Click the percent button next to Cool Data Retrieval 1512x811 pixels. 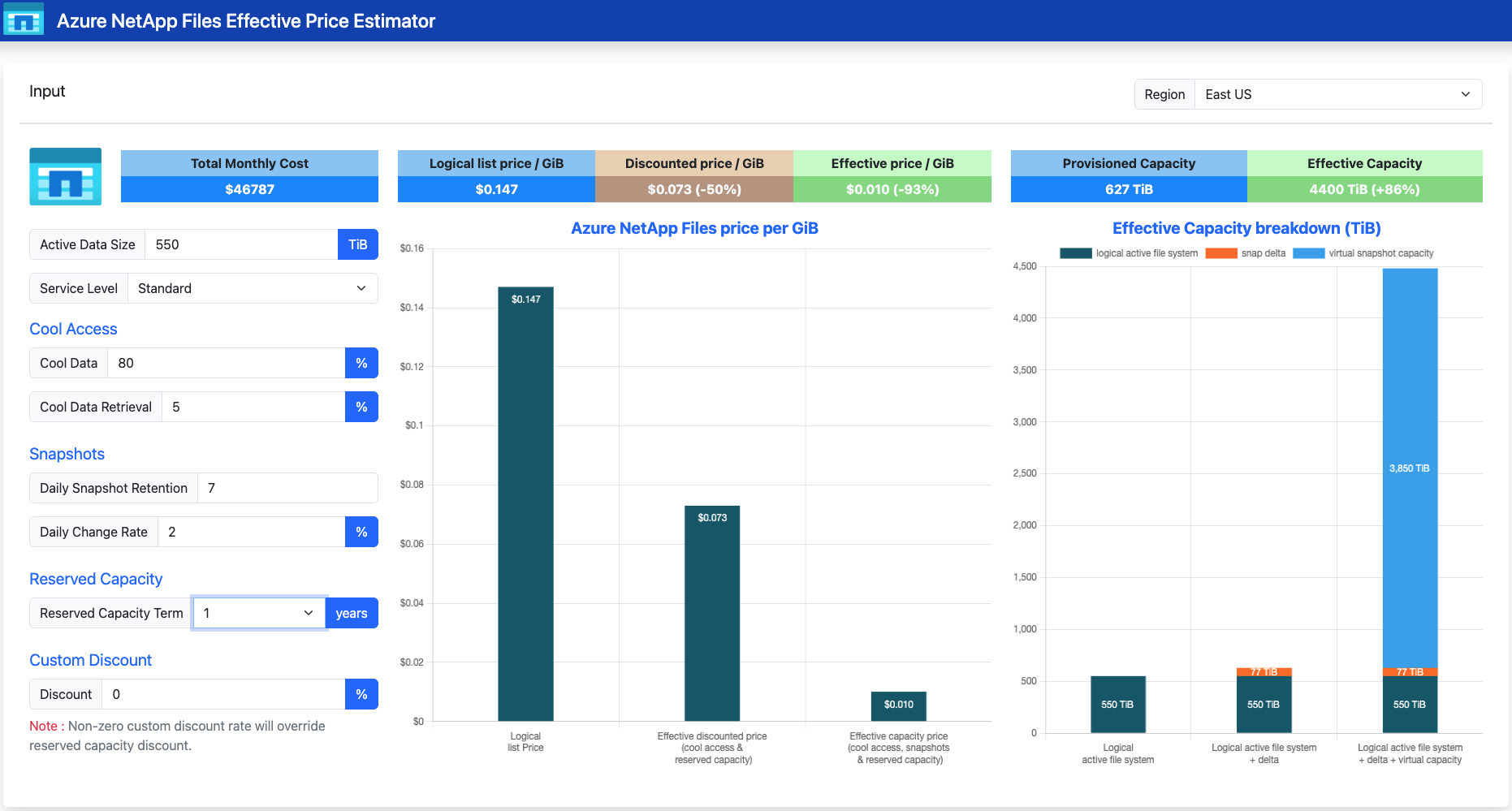(361, 407)
